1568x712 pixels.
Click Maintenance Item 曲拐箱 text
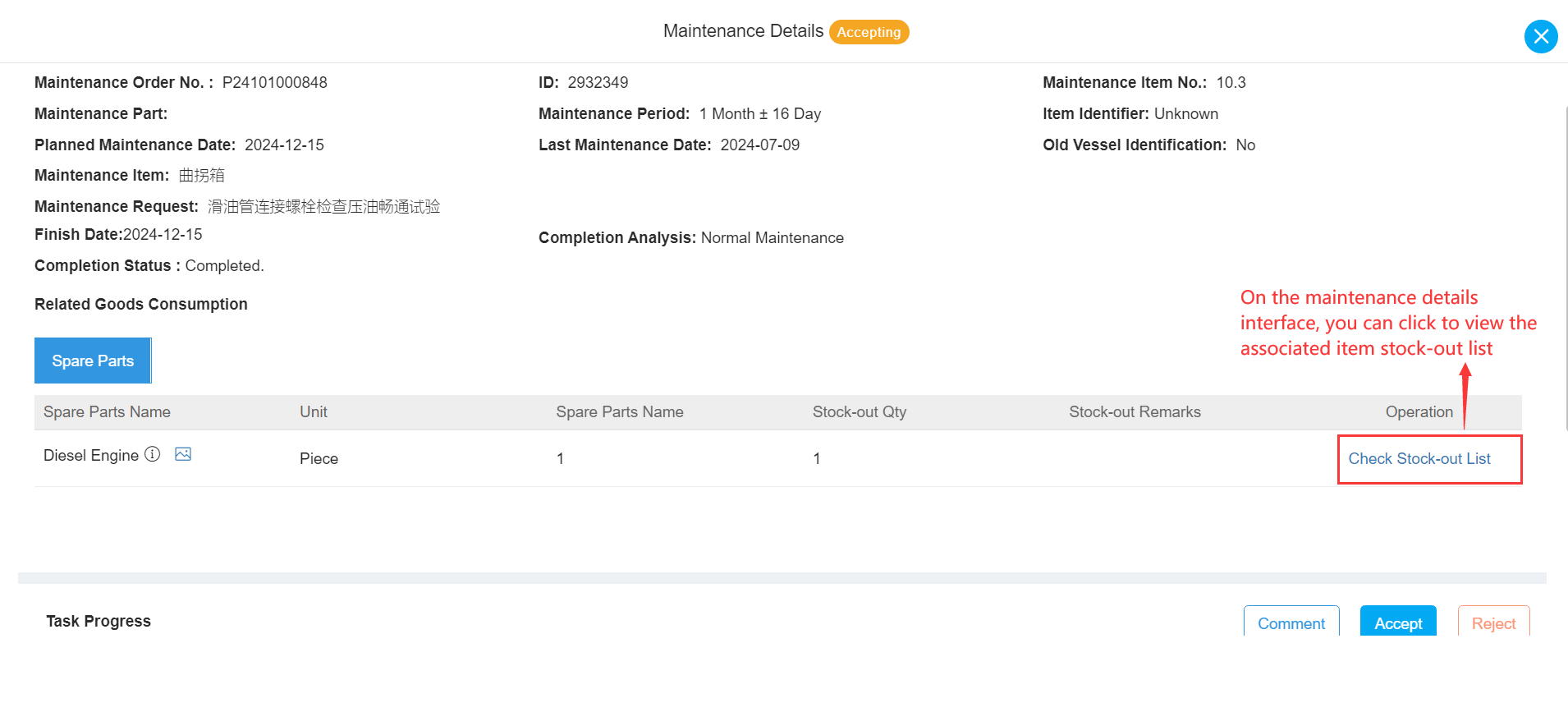coord(202,175)
